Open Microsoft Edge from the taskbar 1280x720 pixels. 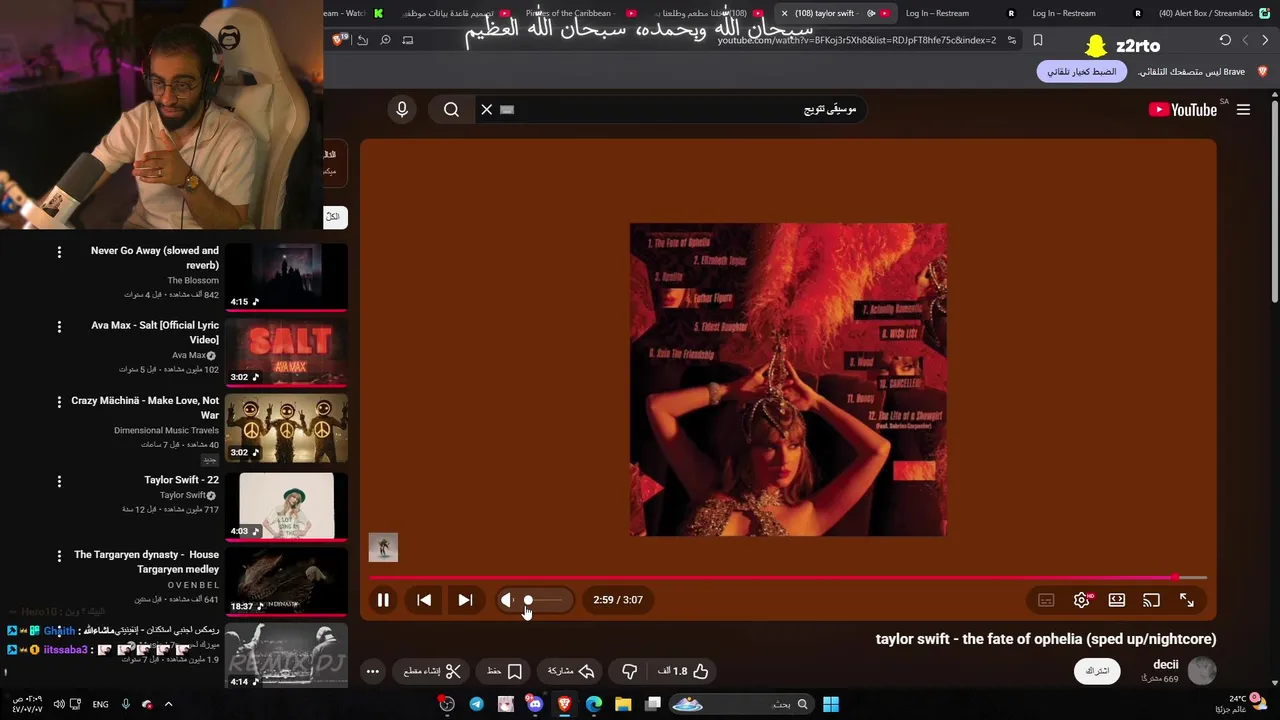(594, 704)
